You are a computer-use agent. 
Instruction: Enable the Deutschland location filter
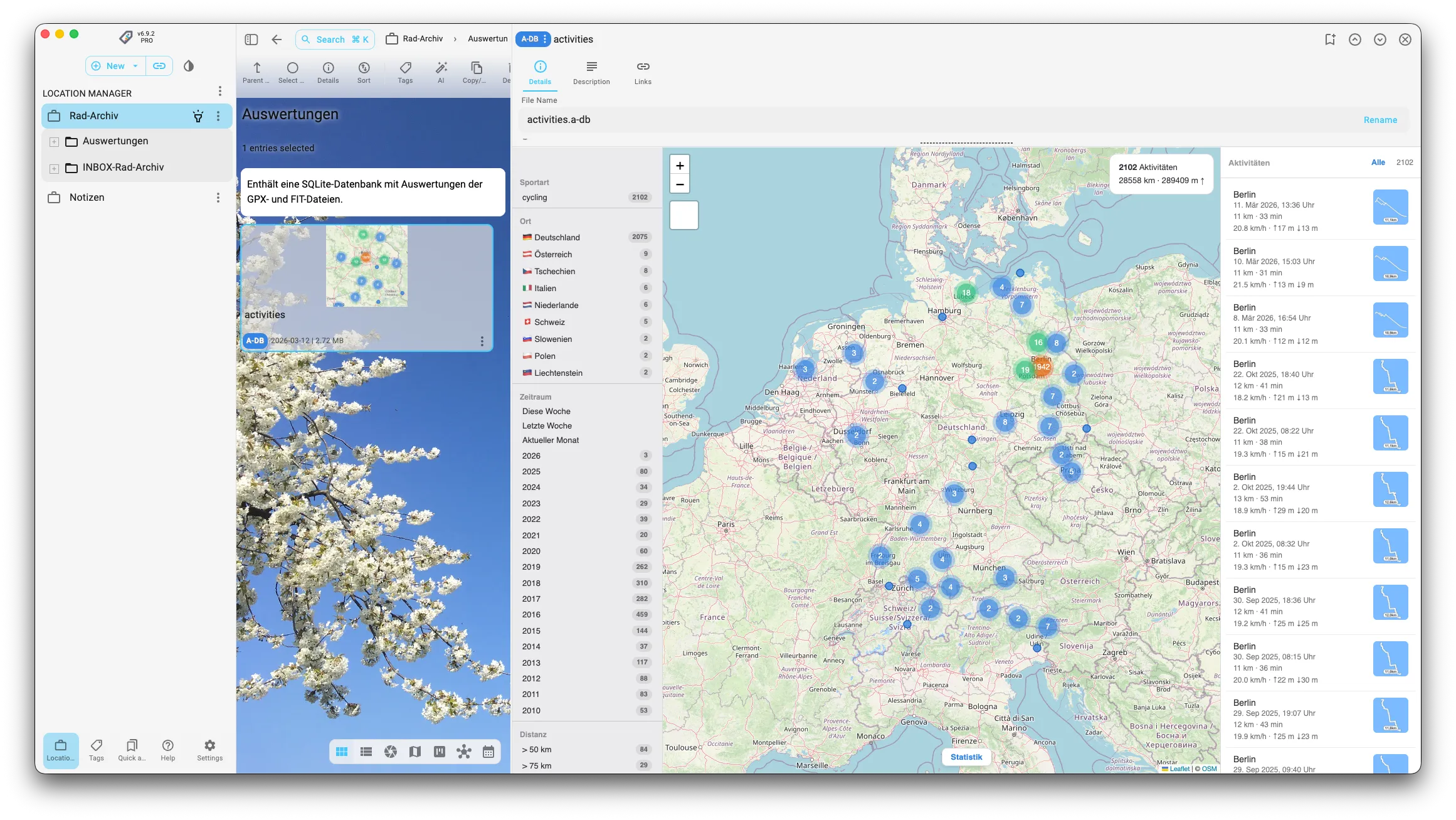(x=557, y=237)
